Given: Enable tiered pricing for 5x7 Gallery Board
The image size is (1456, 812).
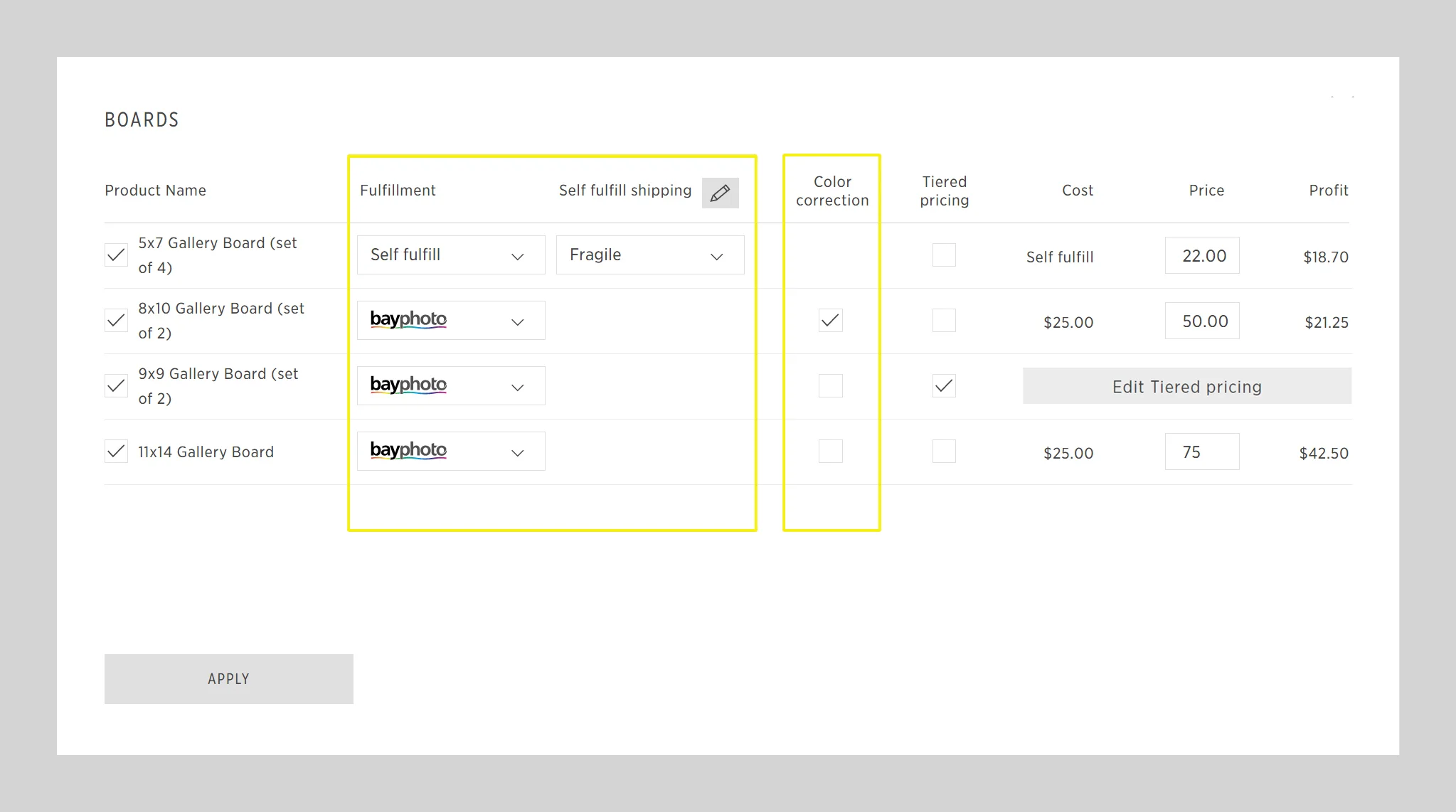Looking at the screenshot, I should (x=944, y=255).
